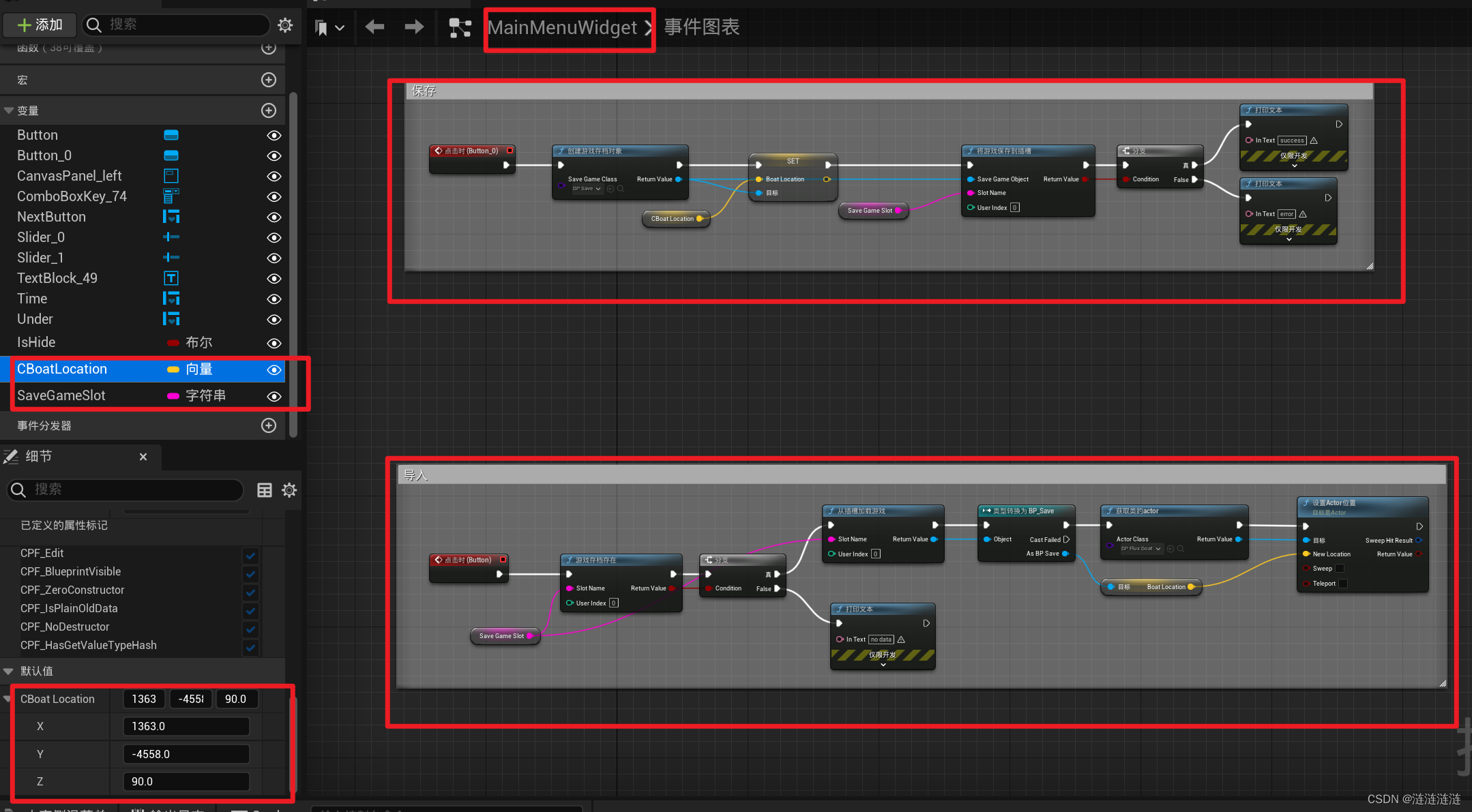Toggle the CPF_Edit checkbox
Viewport: 1472px width, 812px height.
coord(250,554)
